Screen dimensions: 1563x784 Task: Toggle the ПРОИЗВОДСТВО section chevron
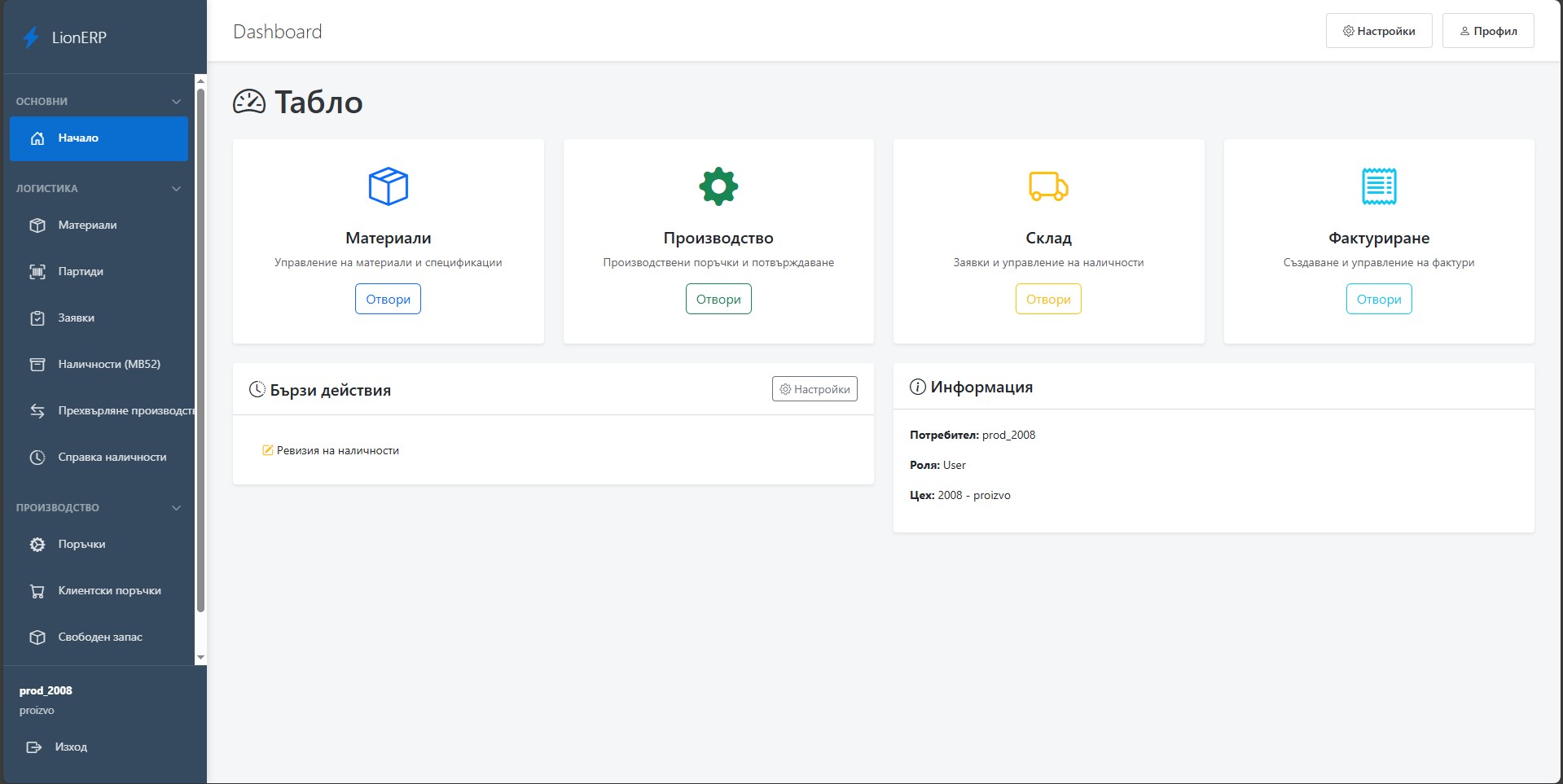[x=176, y=508]
